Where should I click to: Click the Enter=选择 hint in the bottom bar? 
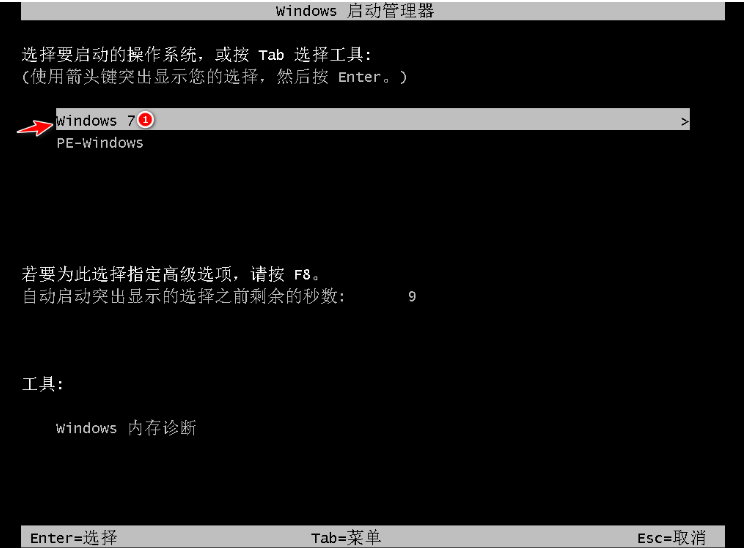73,538
